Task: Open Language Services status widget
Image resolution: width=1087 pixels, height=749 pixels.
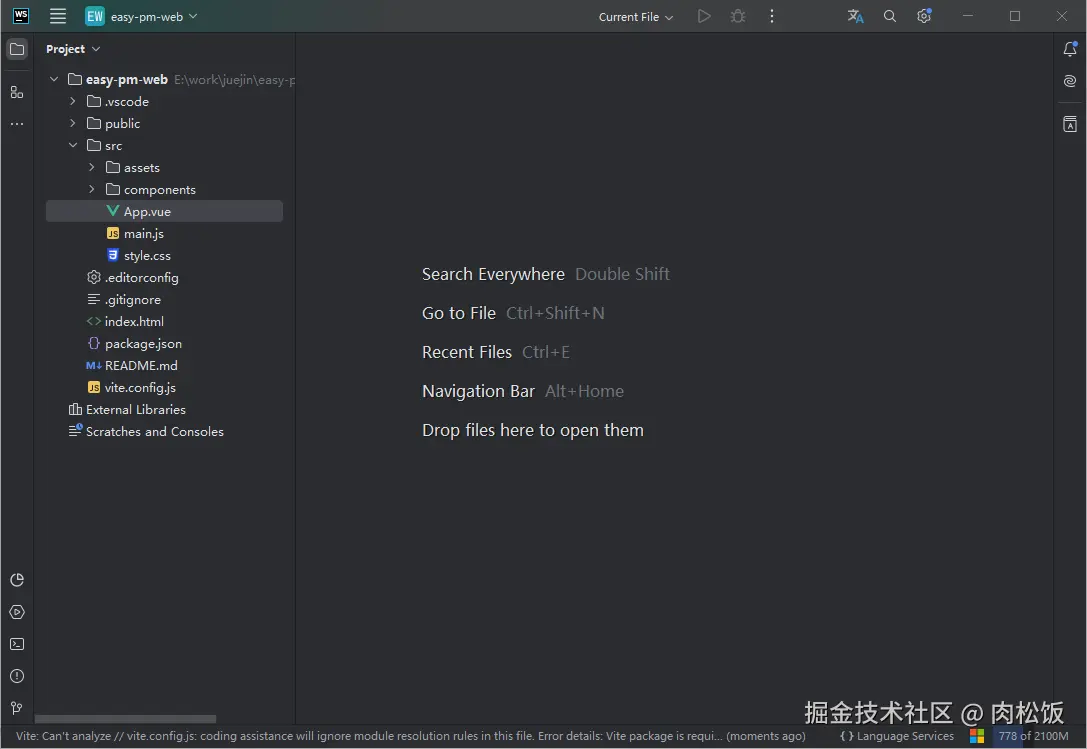Action: 896,737
